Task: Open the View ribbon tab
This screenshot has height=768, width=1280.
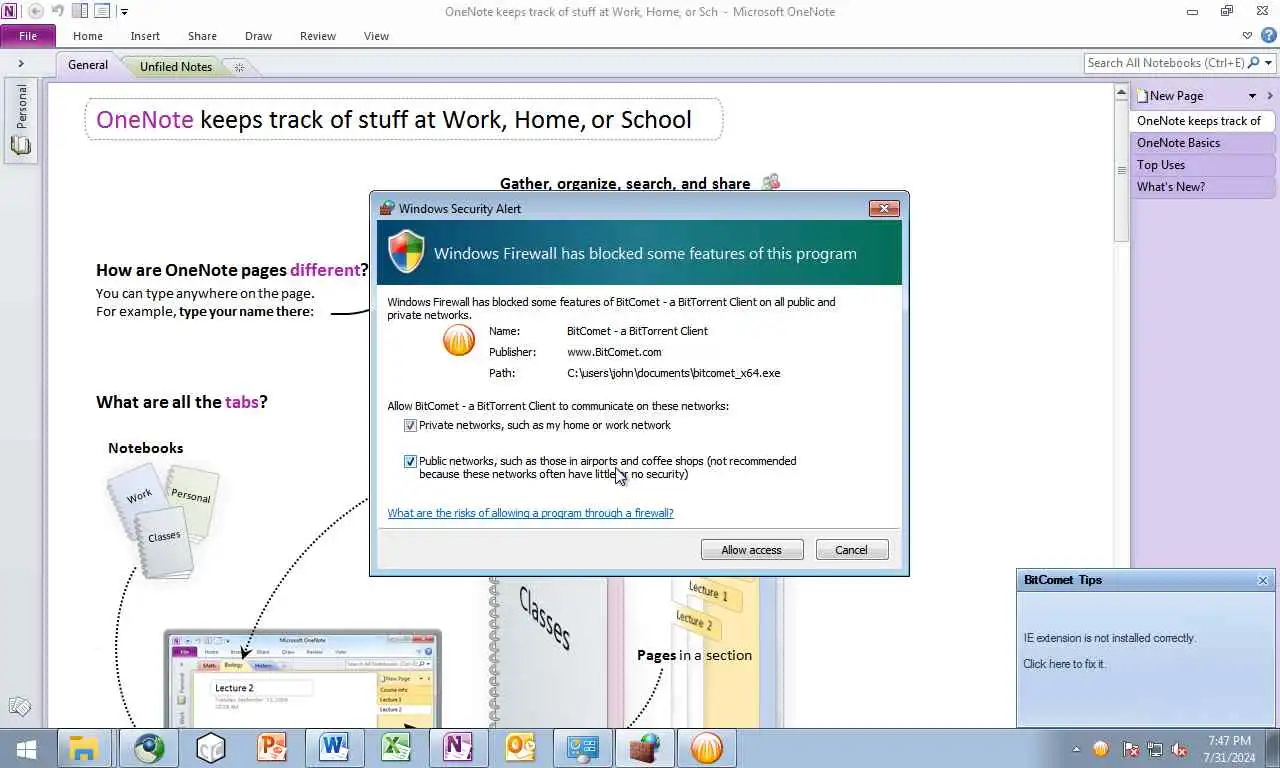Action: tap(376, 36)
